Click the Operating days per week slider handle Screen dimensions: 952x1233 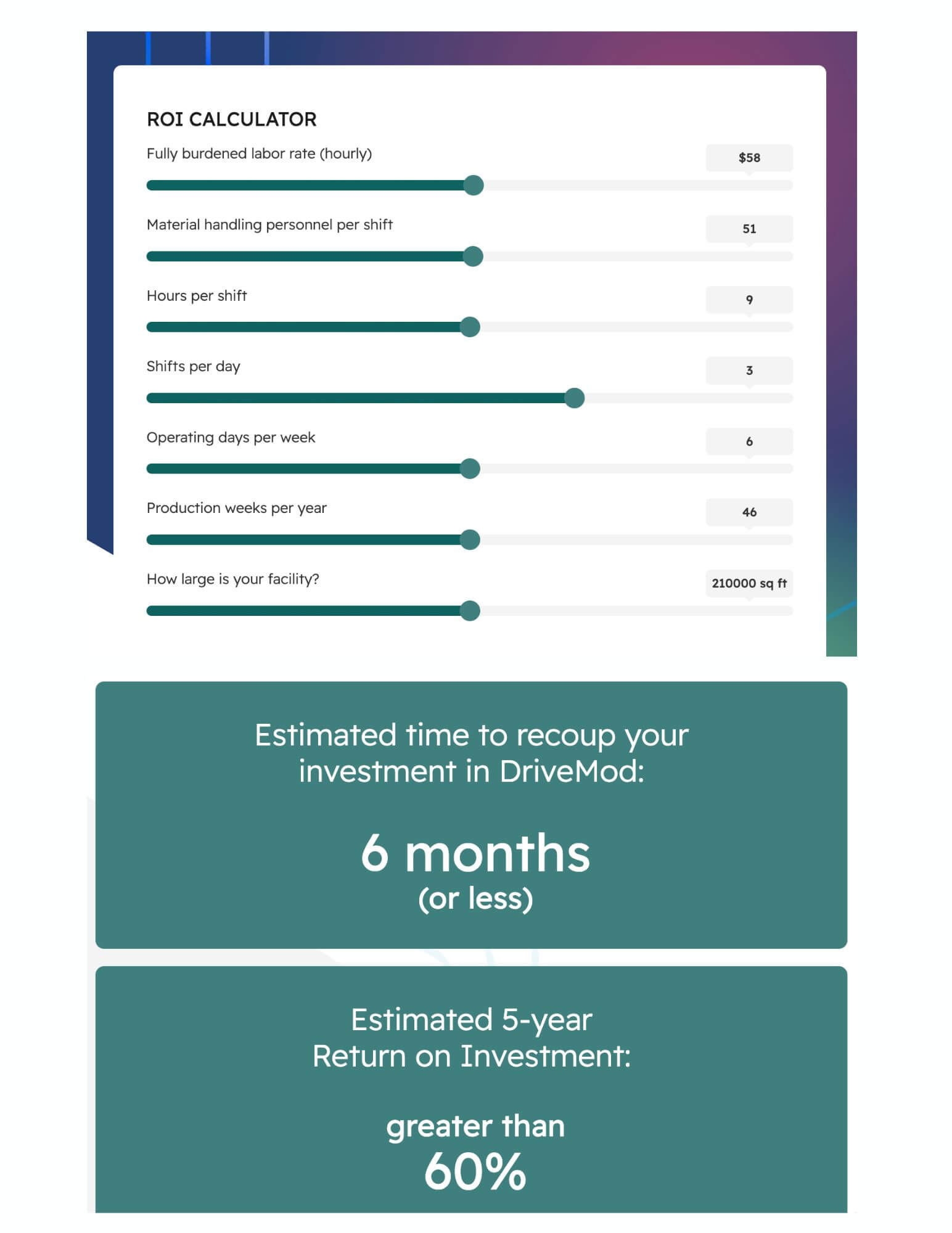click(470, 469)
